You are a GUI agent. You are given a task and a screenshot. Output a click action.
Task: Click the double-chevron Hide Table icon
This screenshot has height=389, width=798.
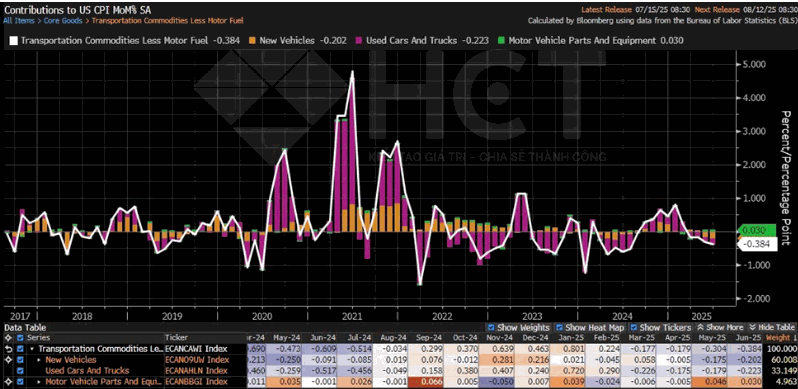(753, 327)
